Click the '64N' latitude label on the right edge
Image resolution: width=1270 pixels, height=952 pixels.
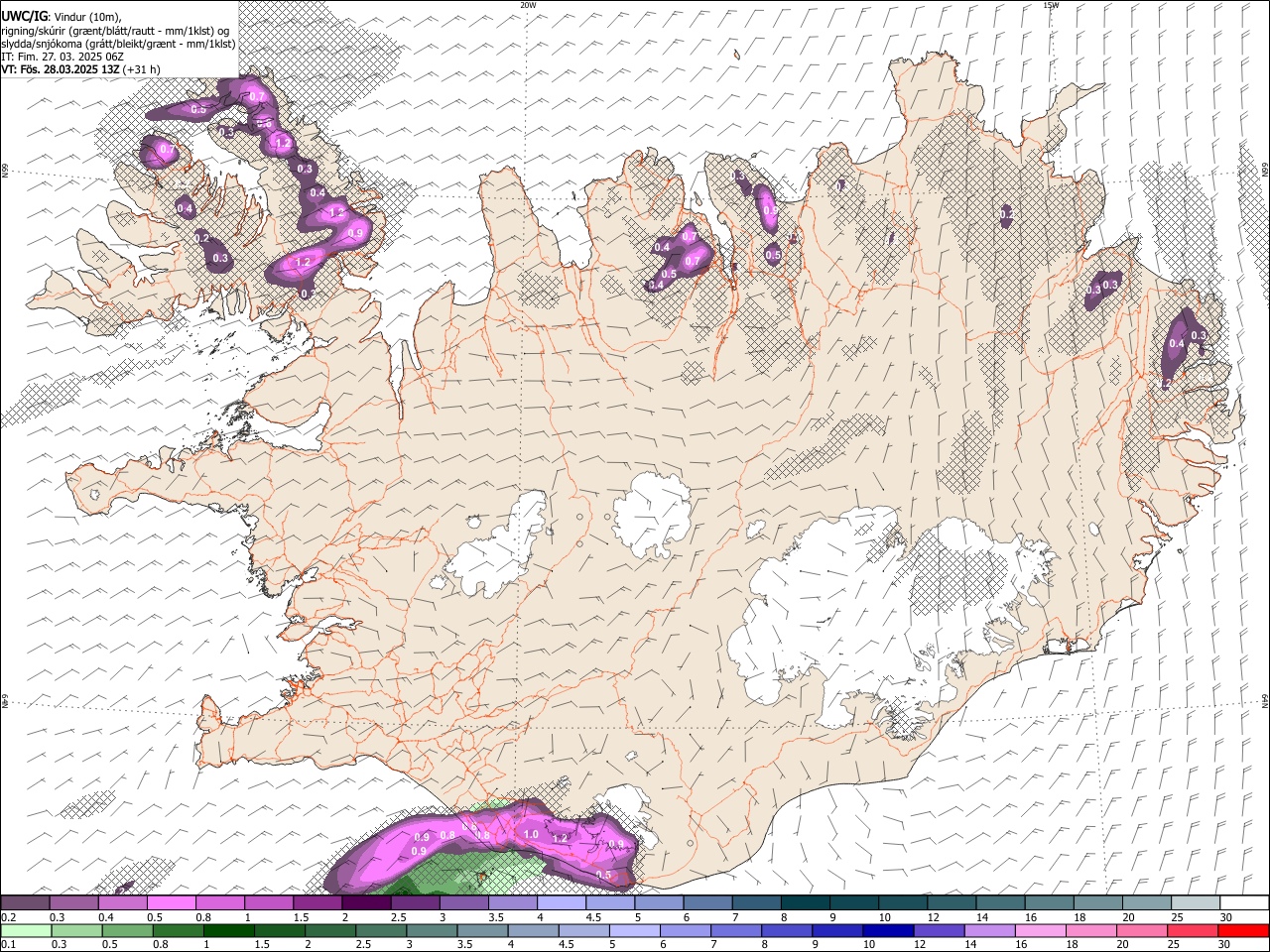(x=1265, y=700)
